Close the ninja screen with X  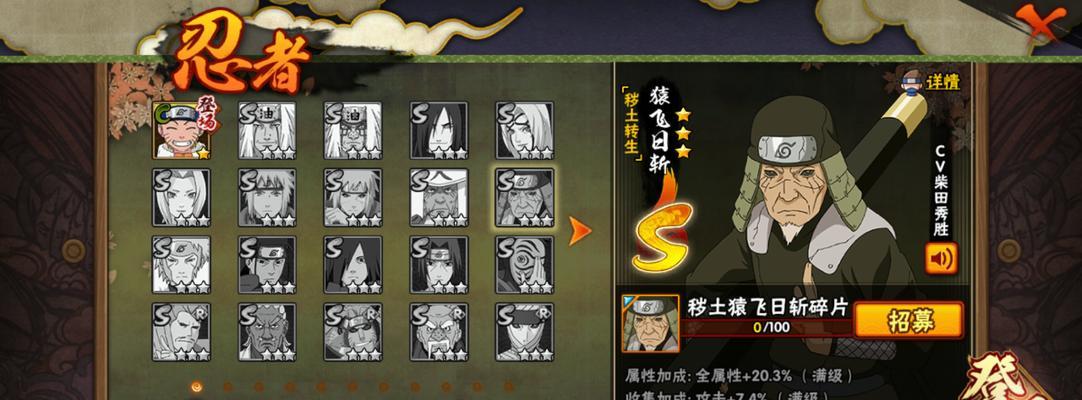(x=1040, y=24)
